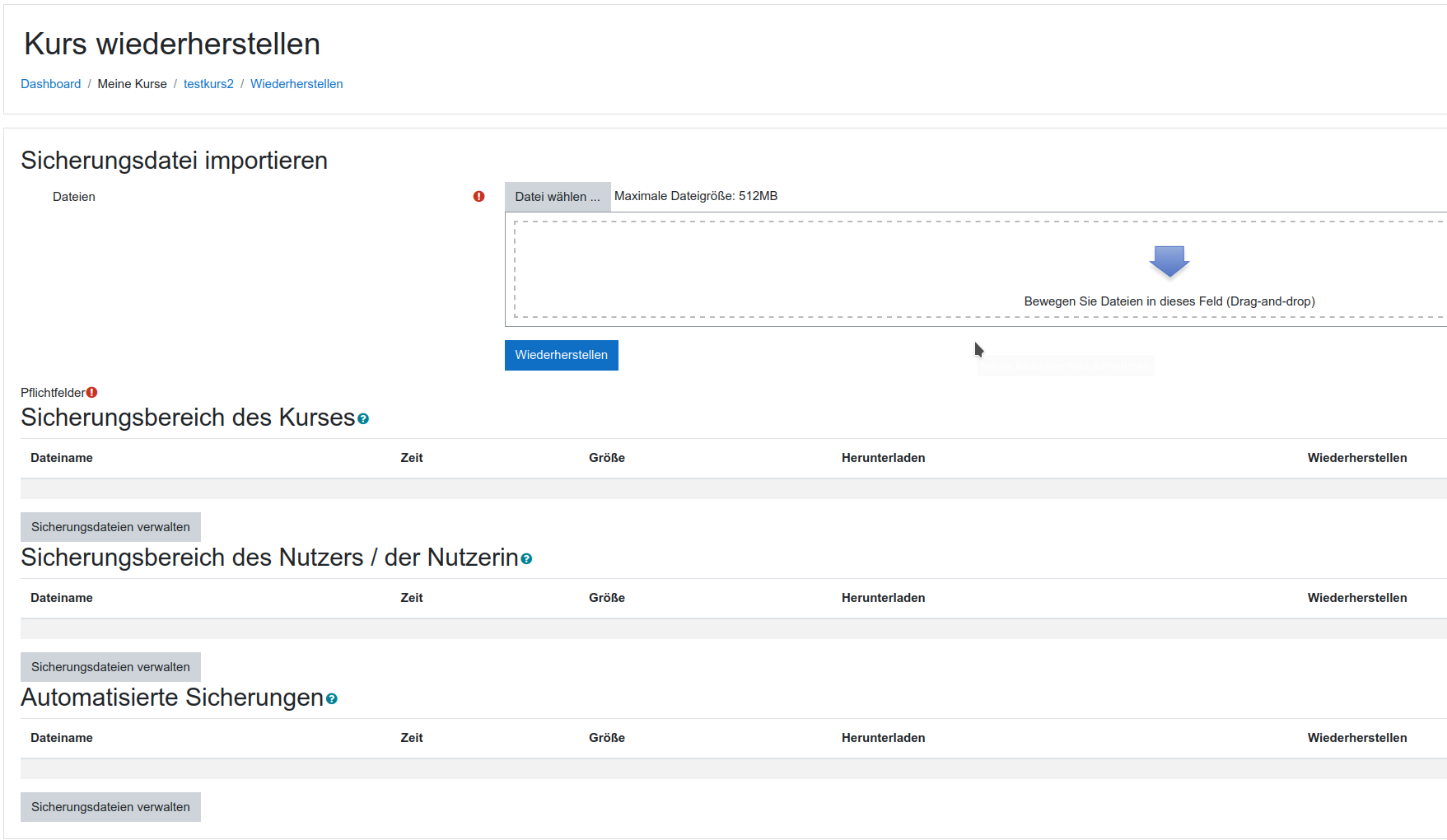This screenshot has height=840, width=1447.
Task: Click Dateiname header in Automatisierte Sicherungen table
Action: coord(62,738)
